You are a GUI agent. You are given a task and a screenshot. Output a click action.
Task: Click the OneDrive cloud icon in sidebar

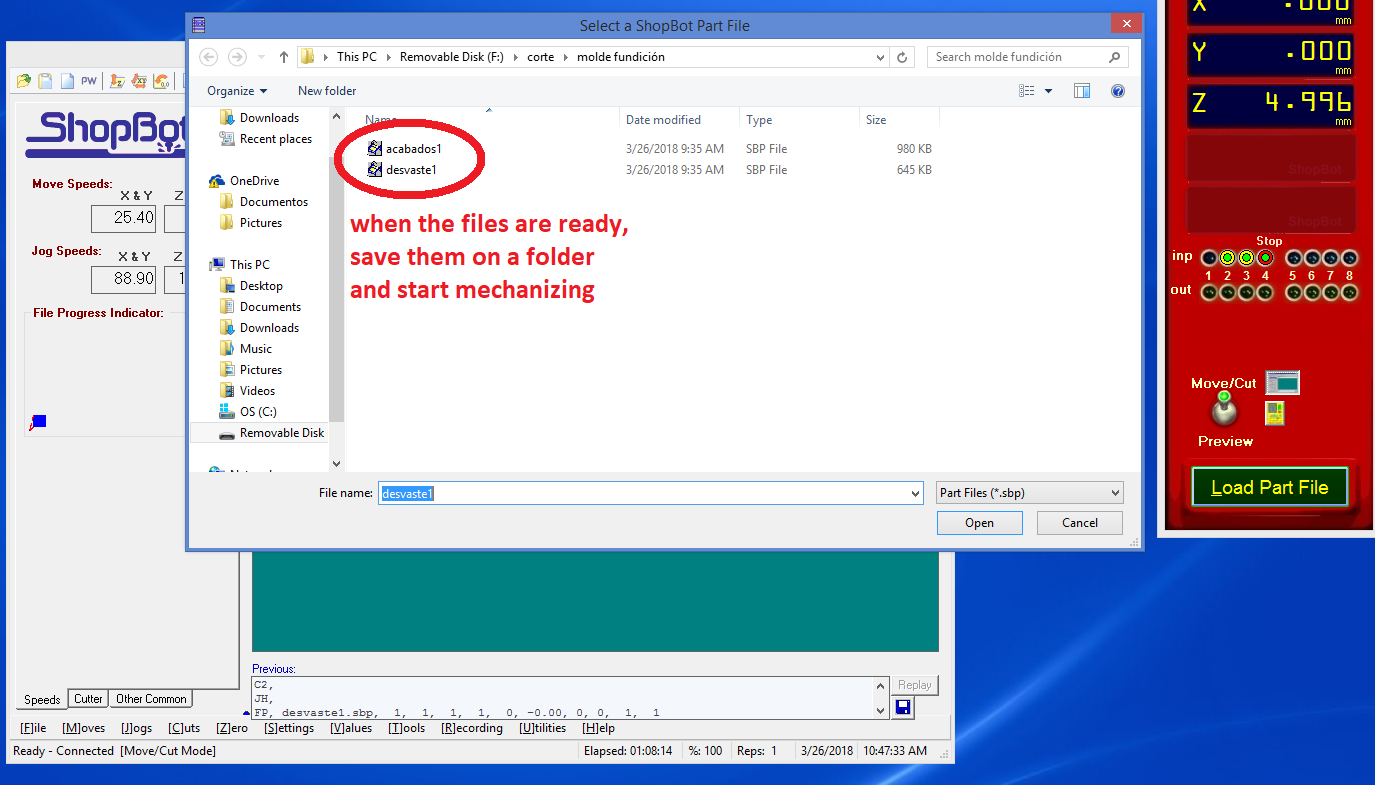pyautogui.click(x=216, y=181)
